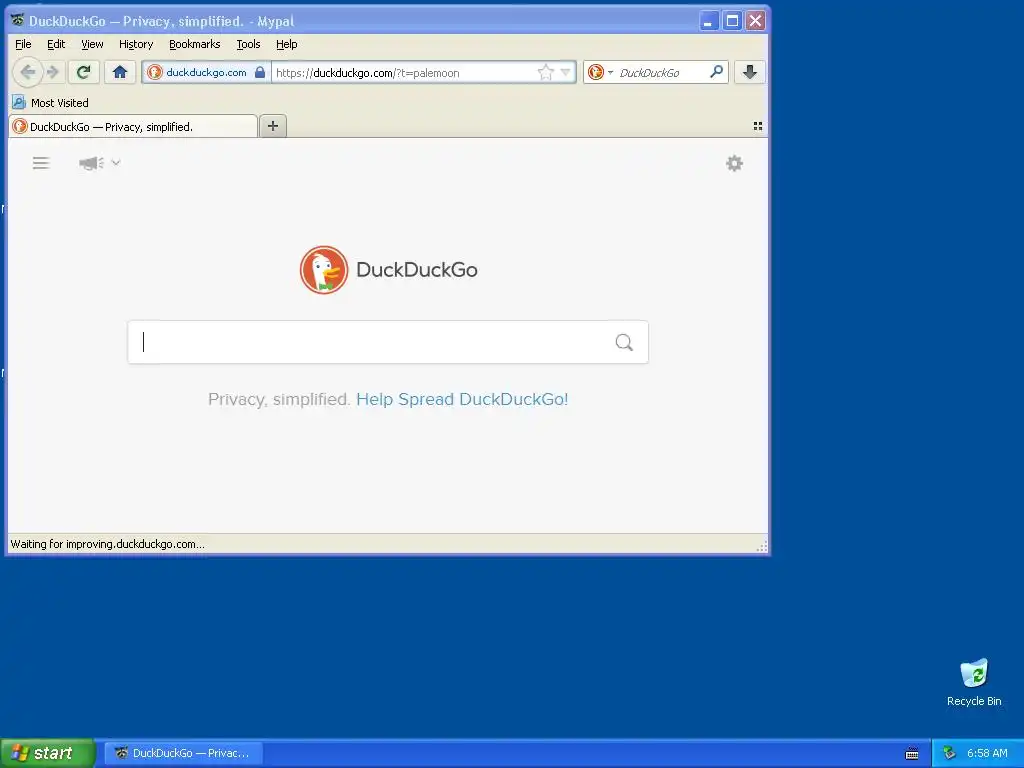Open the DuckDuckGo hamburger side menu

[41, 163]
